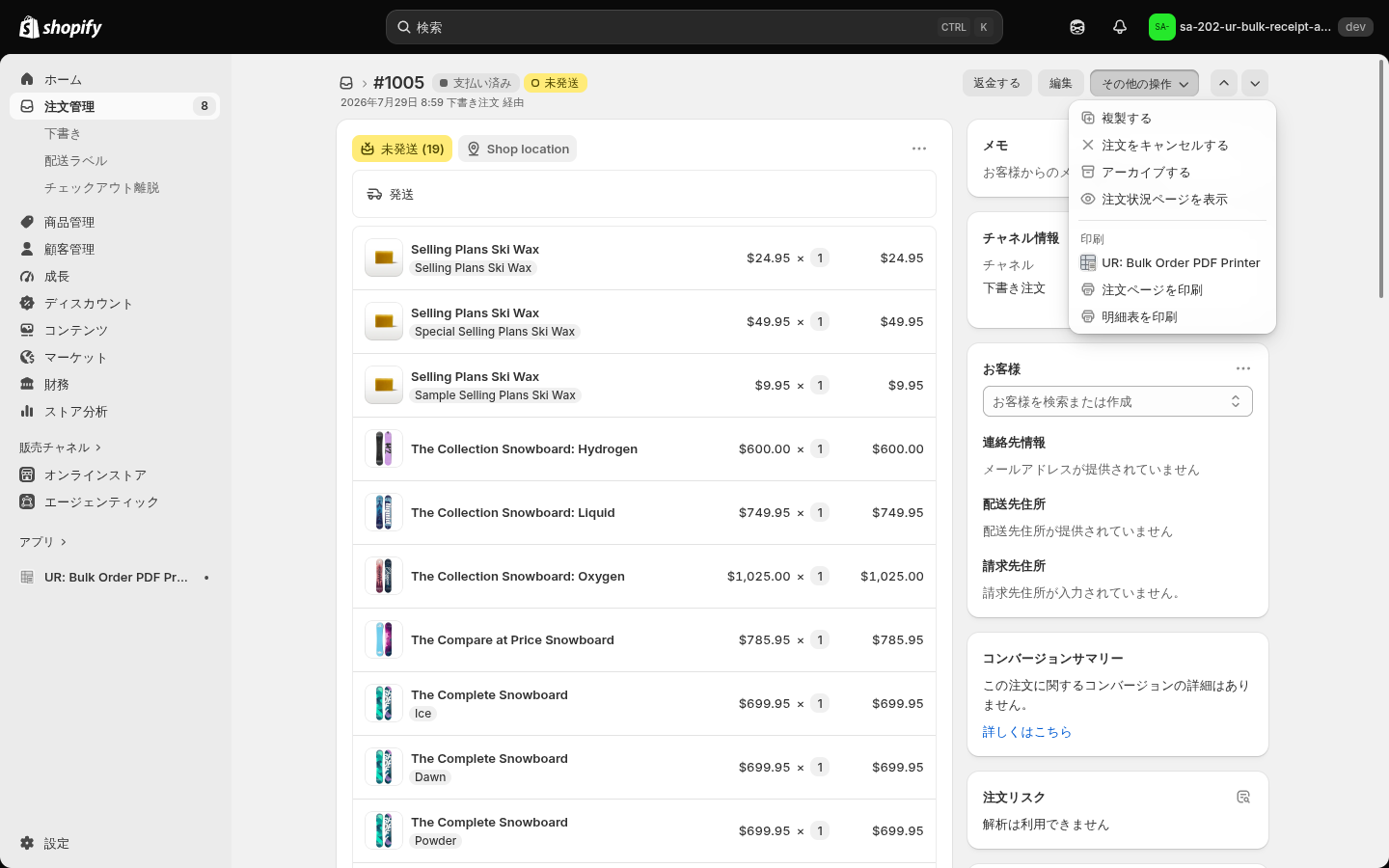The width and height of the screenshot is (1389, 868).
Task: Click the 財務 finance icon
Action: (27, 384)
